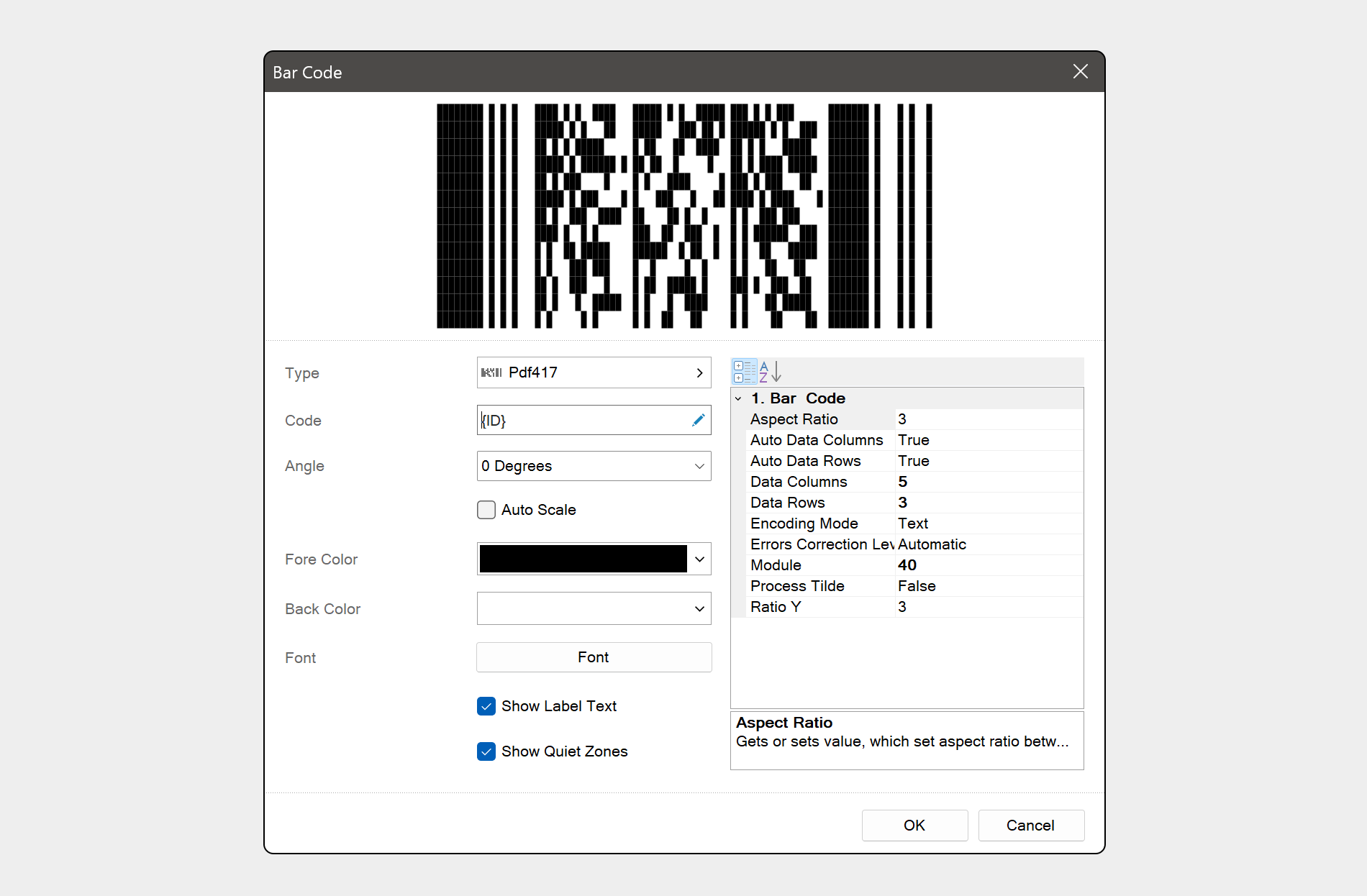Image resolution: width=1367 pixels, height=896 pixels.
Task: Open the Font settings
Action: pyautogui.click(x=593, y=657)
